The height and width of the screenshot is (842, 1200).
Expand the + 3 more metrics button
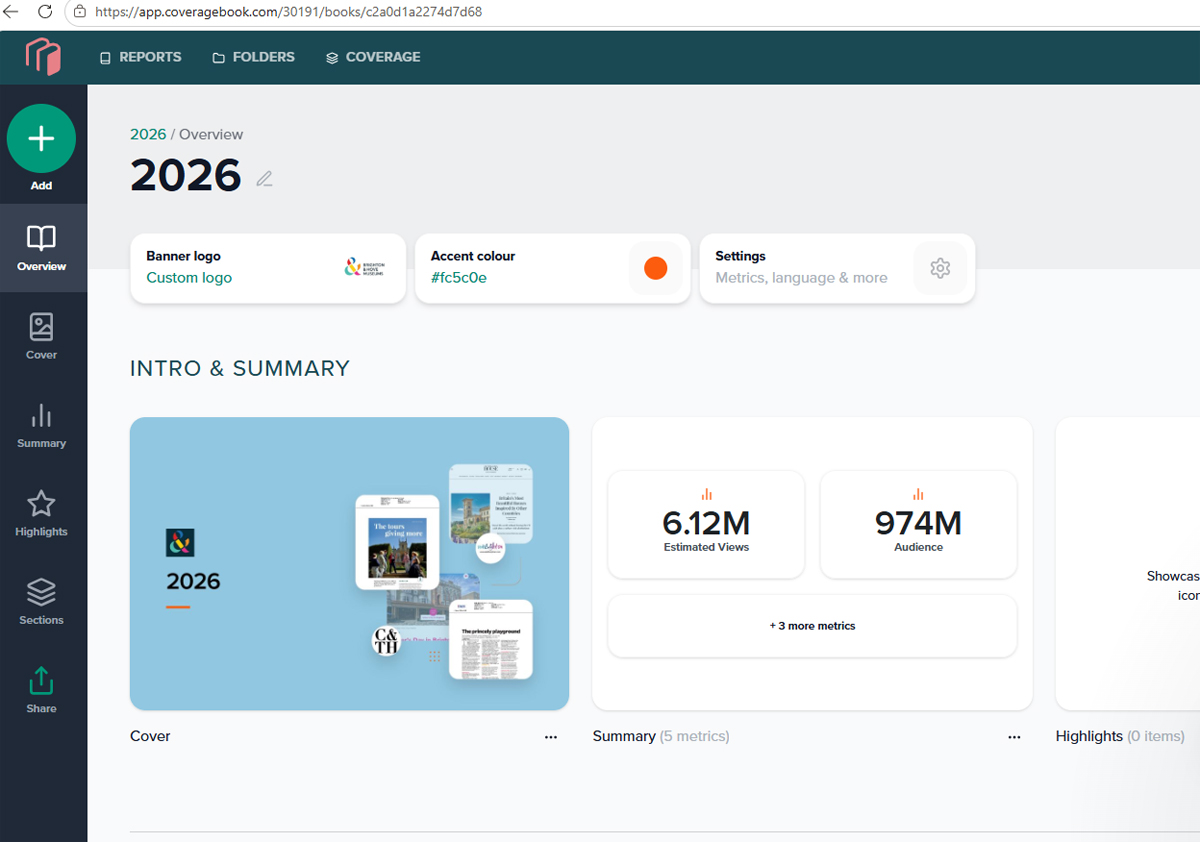[812, 626]
